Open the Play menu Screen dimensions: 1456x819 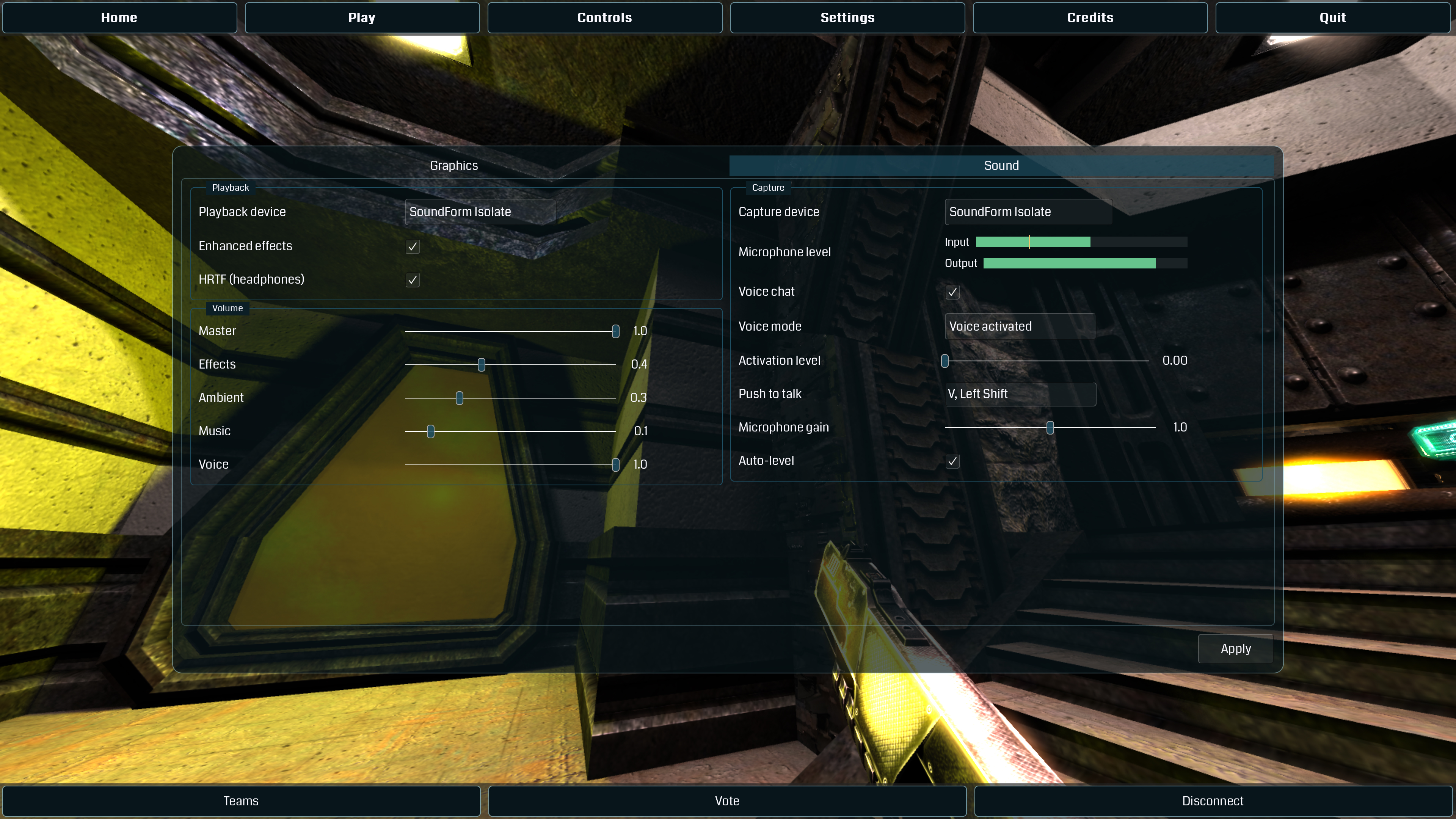(362, 17)
